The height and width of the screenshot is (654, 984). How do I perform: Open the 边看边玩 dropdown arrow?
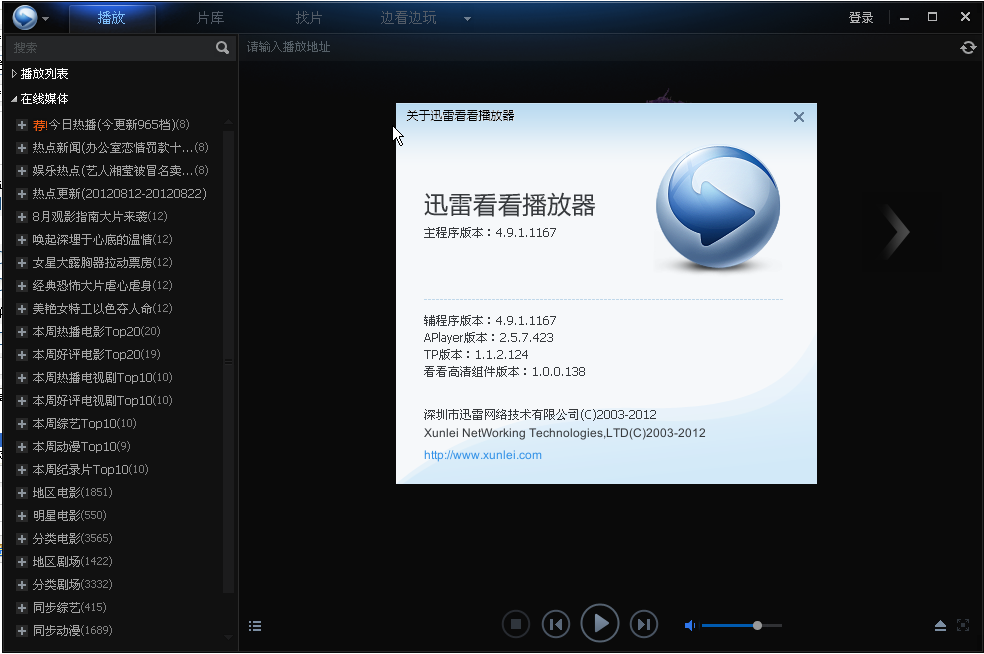466,17
